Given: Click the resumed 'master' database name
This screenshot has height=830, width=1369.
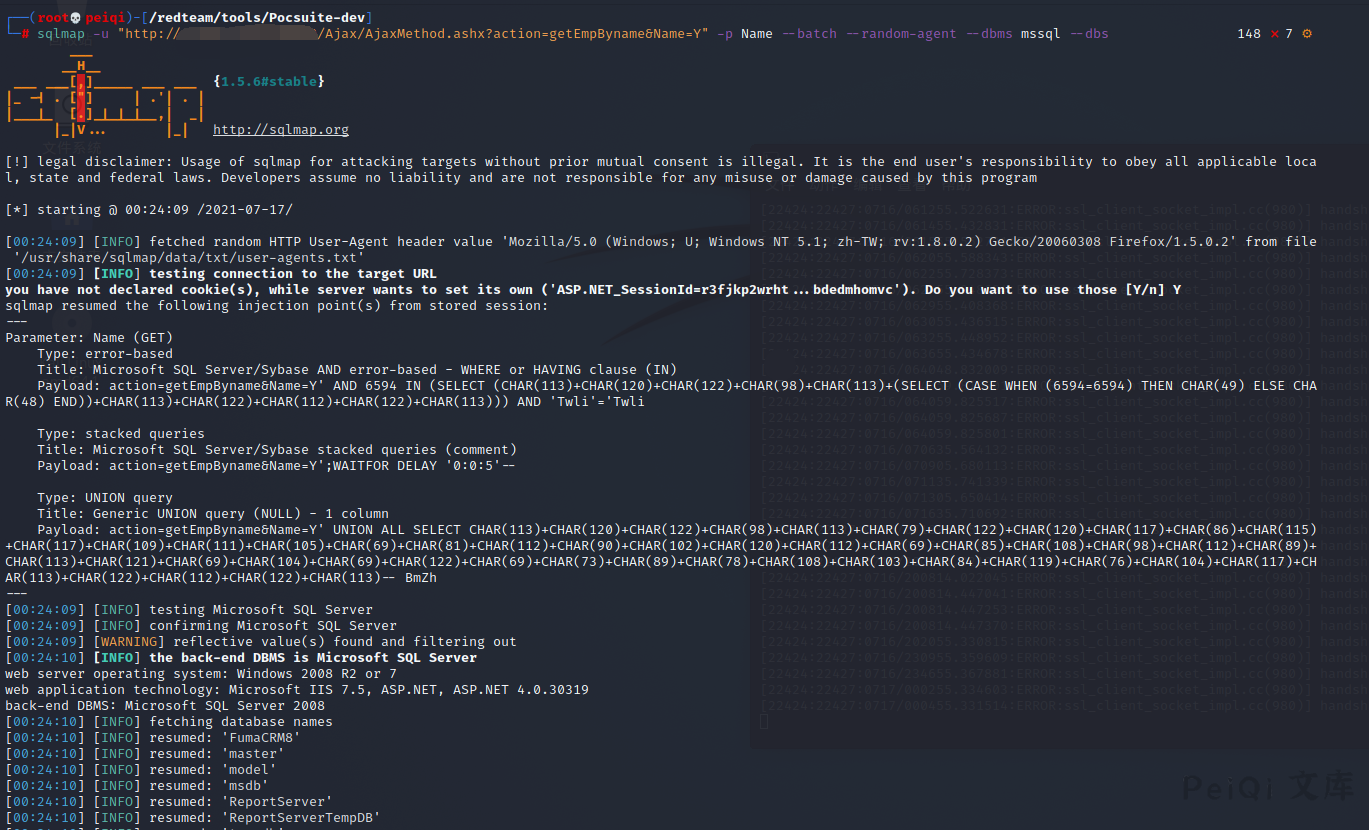Looking at the screenshot, I should tap(253, 754).
